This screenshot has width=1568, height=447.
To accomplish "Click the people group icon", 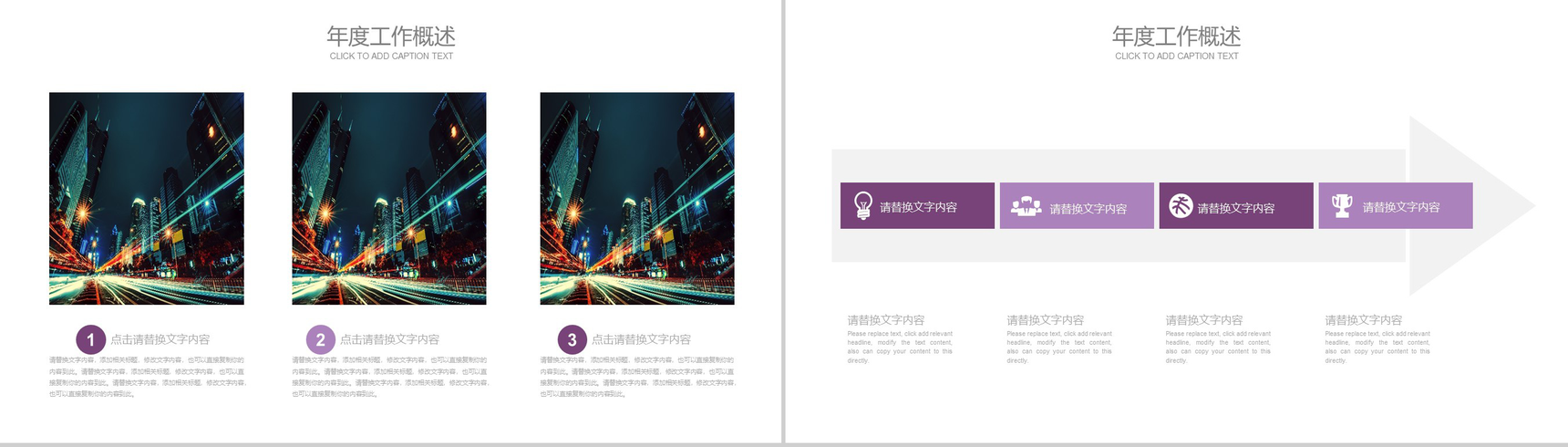I will [1026, 206].
